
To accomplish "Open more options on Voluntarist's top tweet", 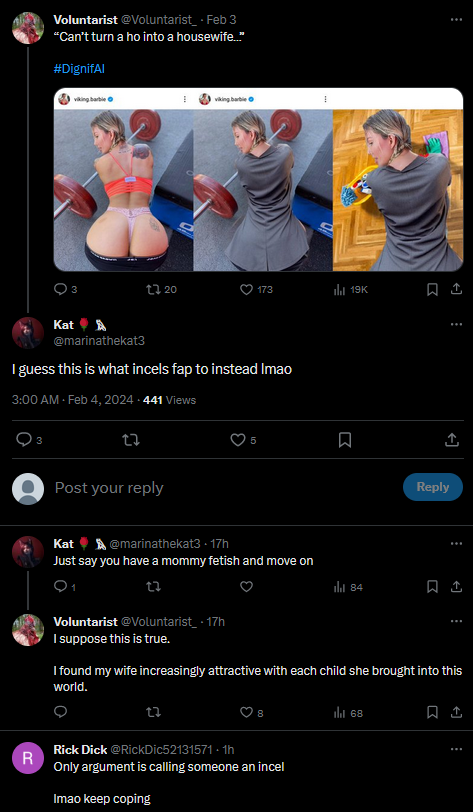I will [456, 20].
